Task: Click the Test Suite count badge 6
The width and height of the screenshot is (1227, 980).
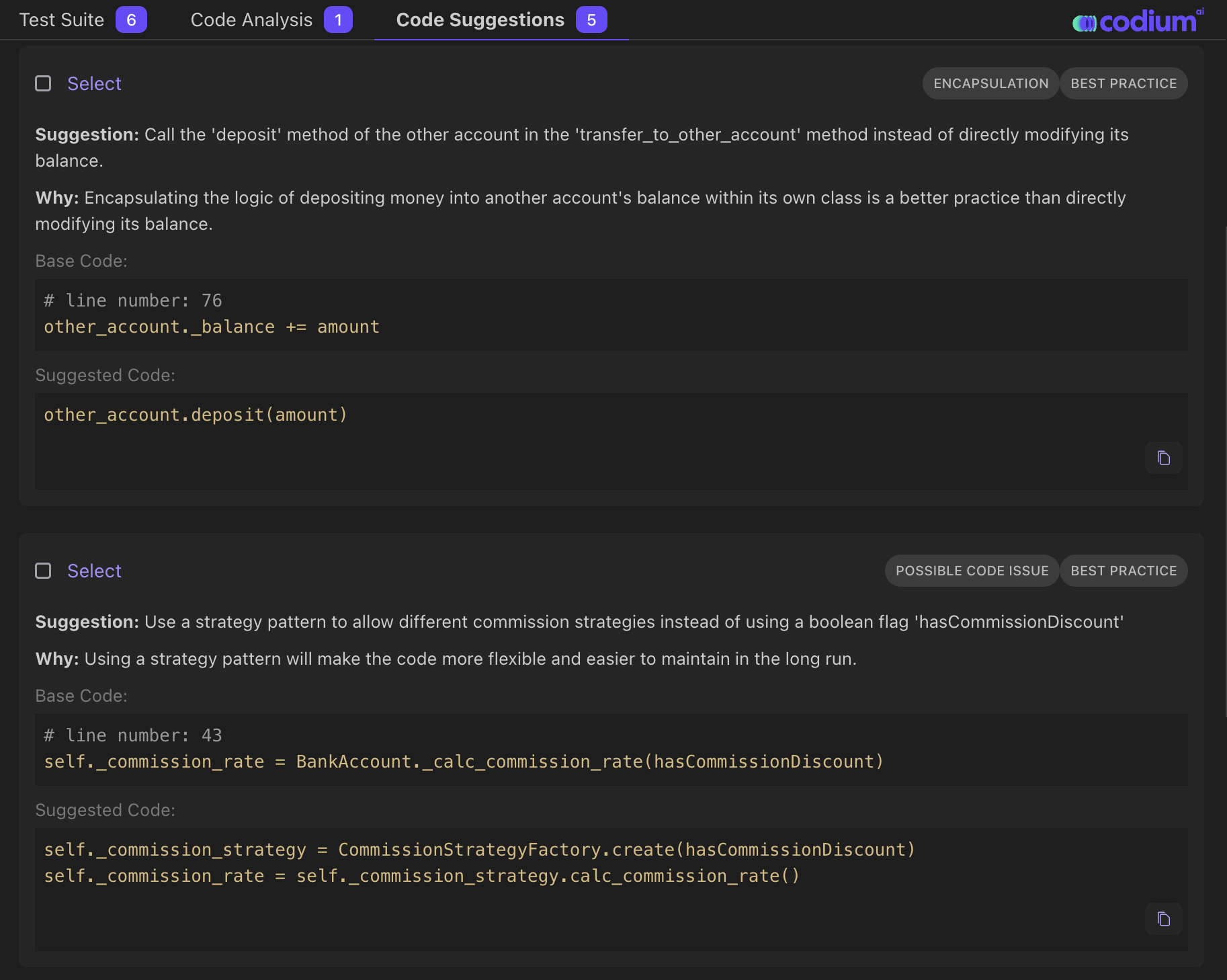Action: tap(131, 20)
